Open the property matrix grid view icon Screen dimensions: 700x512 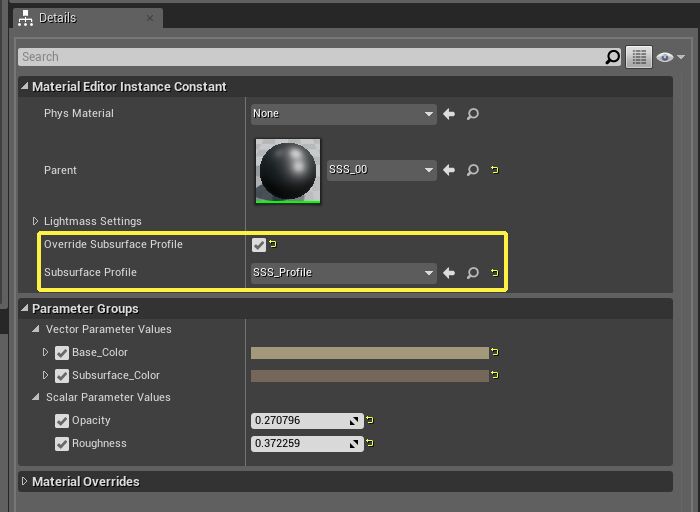click(639, 57)
